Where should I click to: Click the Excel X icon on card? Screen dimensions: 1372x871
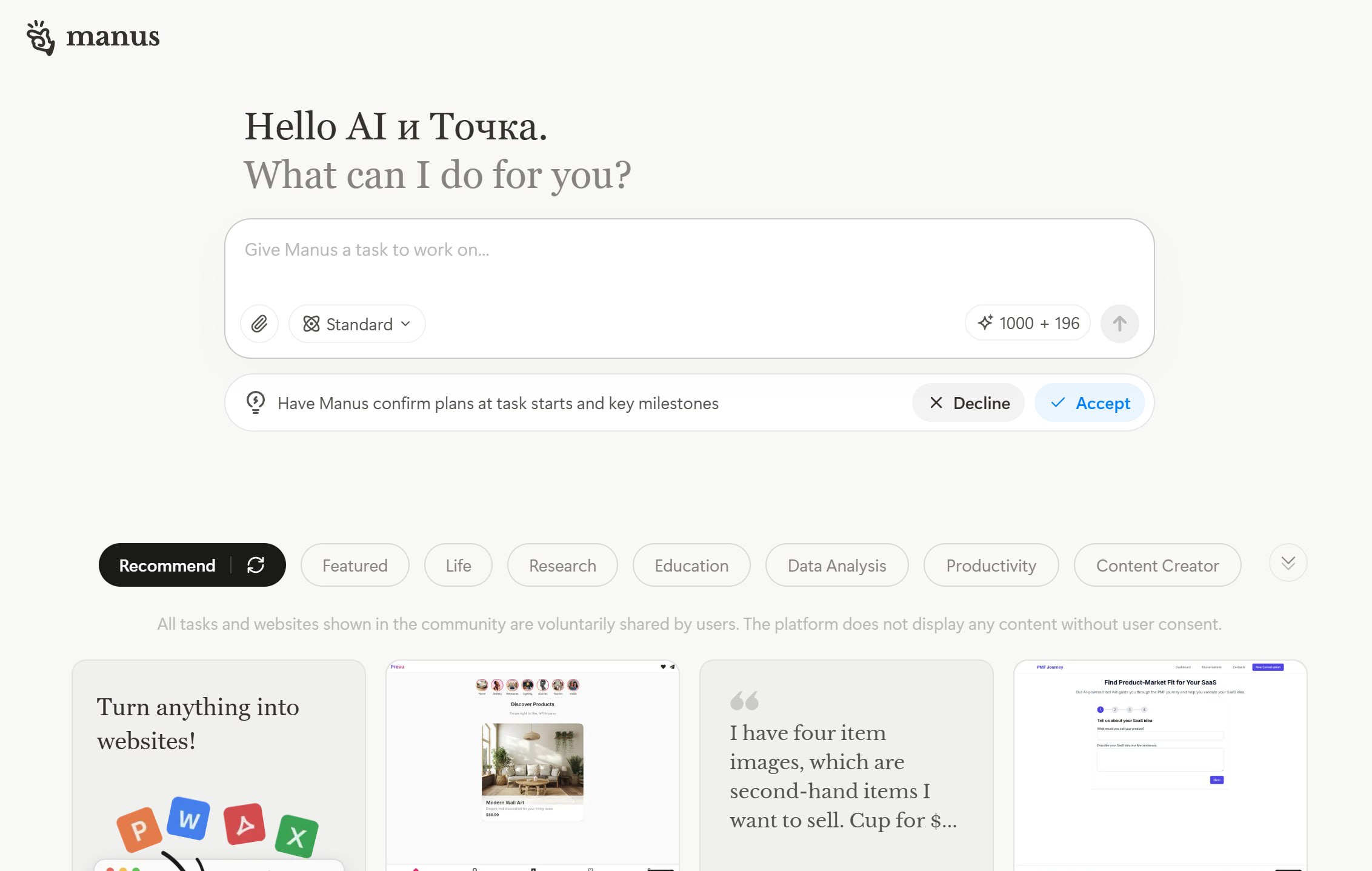296,836
